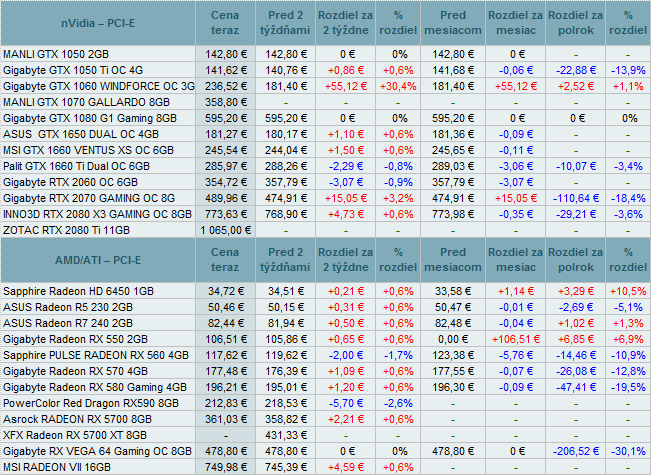
Task: Click 'Gigabyte RX VEGA 64 Gaming OC 8GB'
Action: [x=98, y=451]
